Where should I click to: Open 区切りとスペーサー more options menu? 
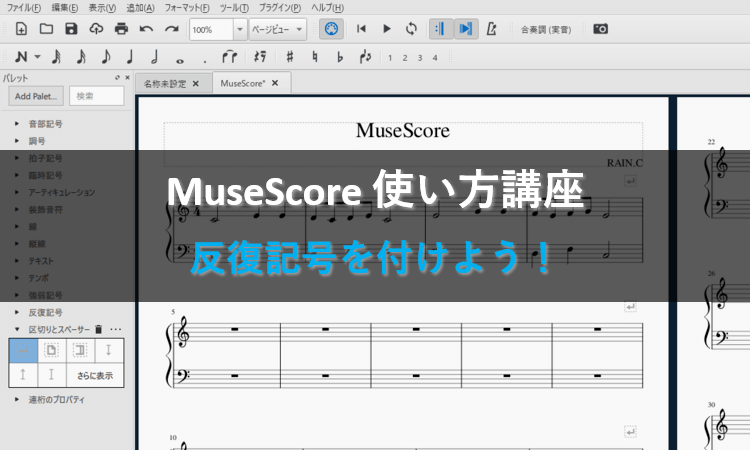point(115,329)
